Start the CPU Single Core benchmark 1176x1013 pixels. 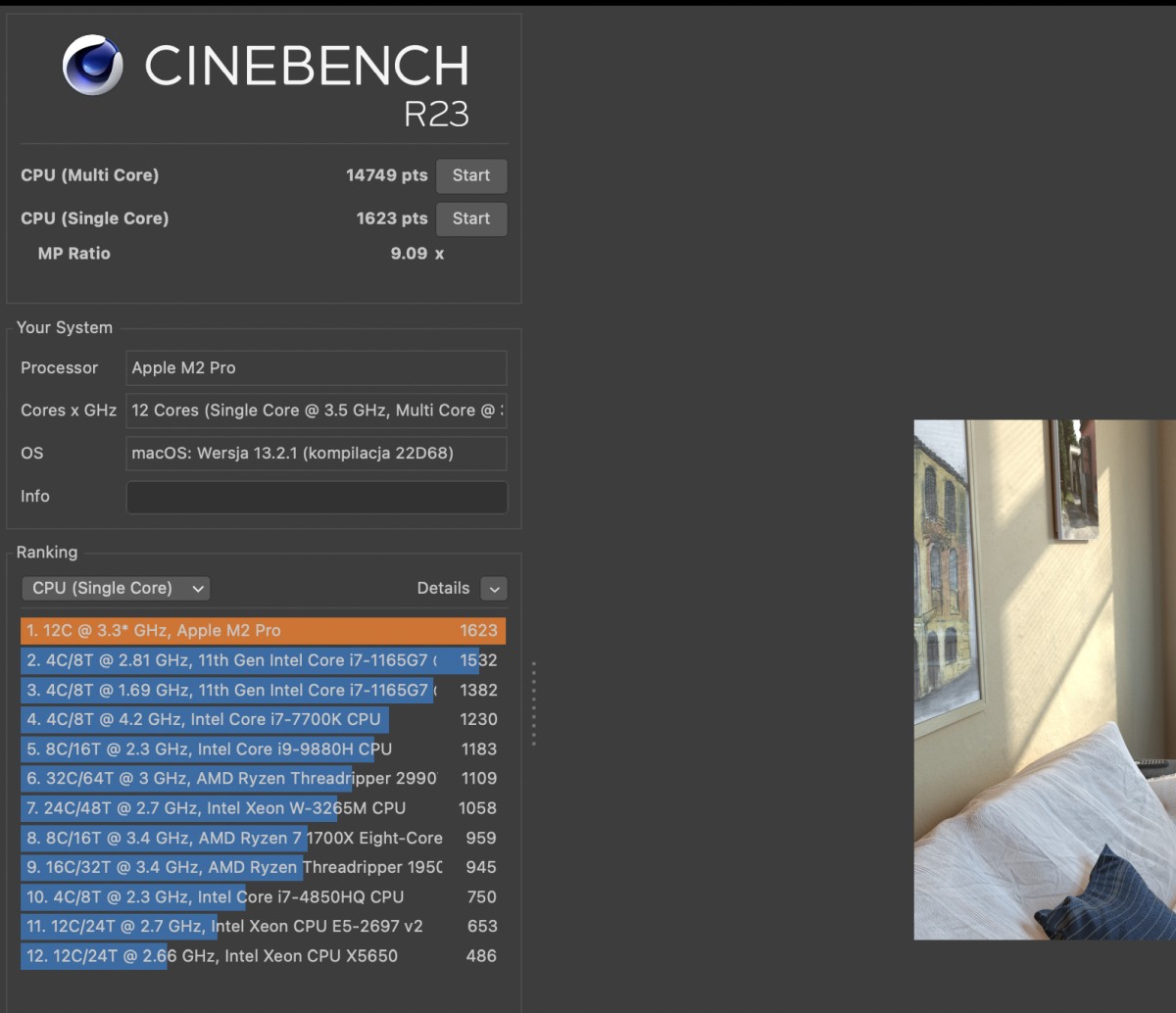471,218
